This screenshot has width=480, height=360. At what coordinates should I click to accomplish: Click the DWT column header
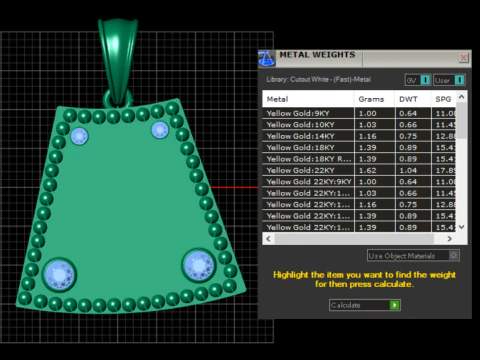(x=413, y=99)
